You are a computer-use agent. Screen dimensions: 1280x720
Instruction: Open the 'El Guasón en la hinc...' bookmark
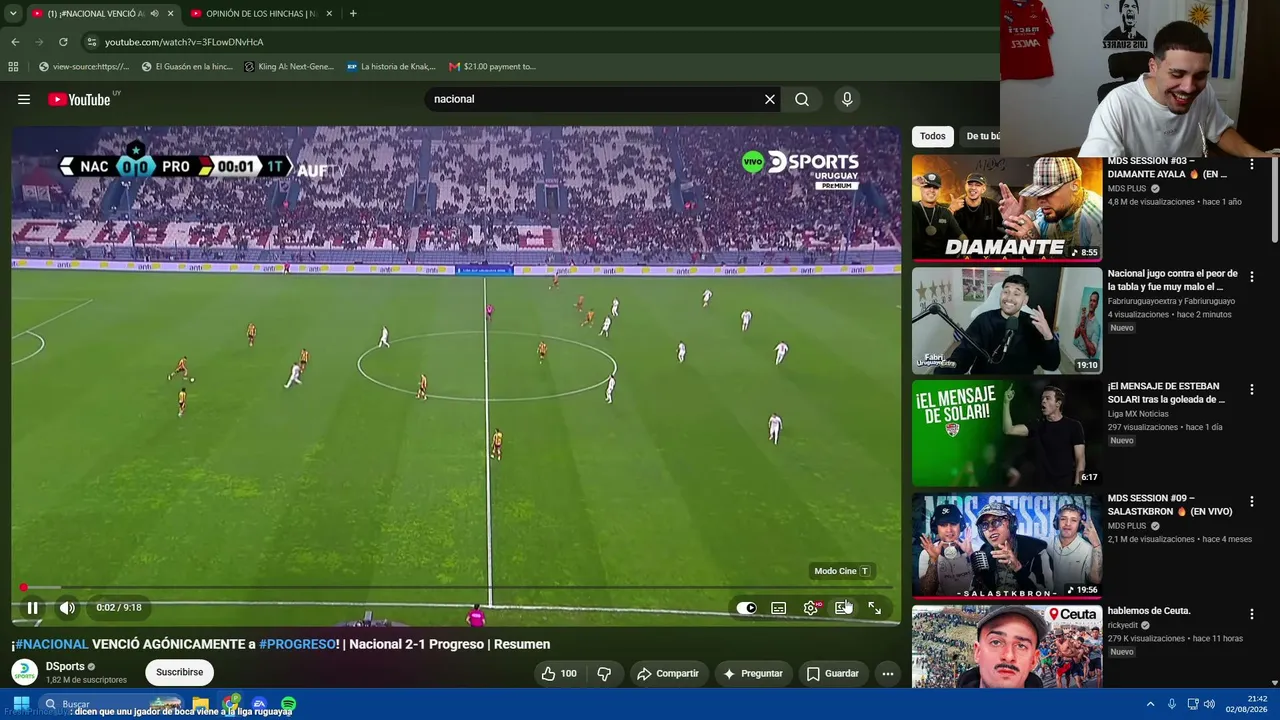click(187, 67)
